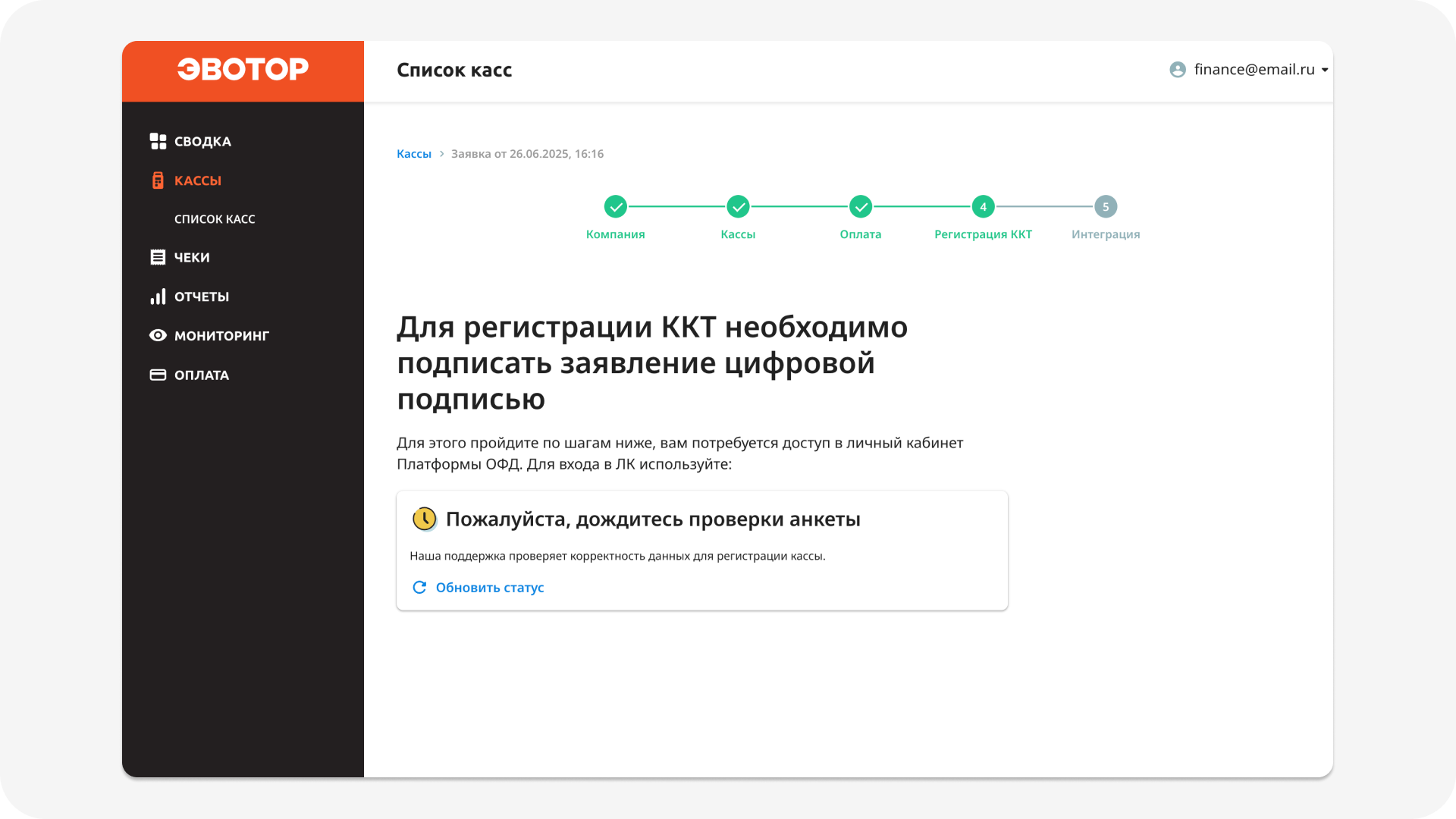Click the Кассы cash register icon
Screen dimensions: 1456x819
click(x=158, y=180)
